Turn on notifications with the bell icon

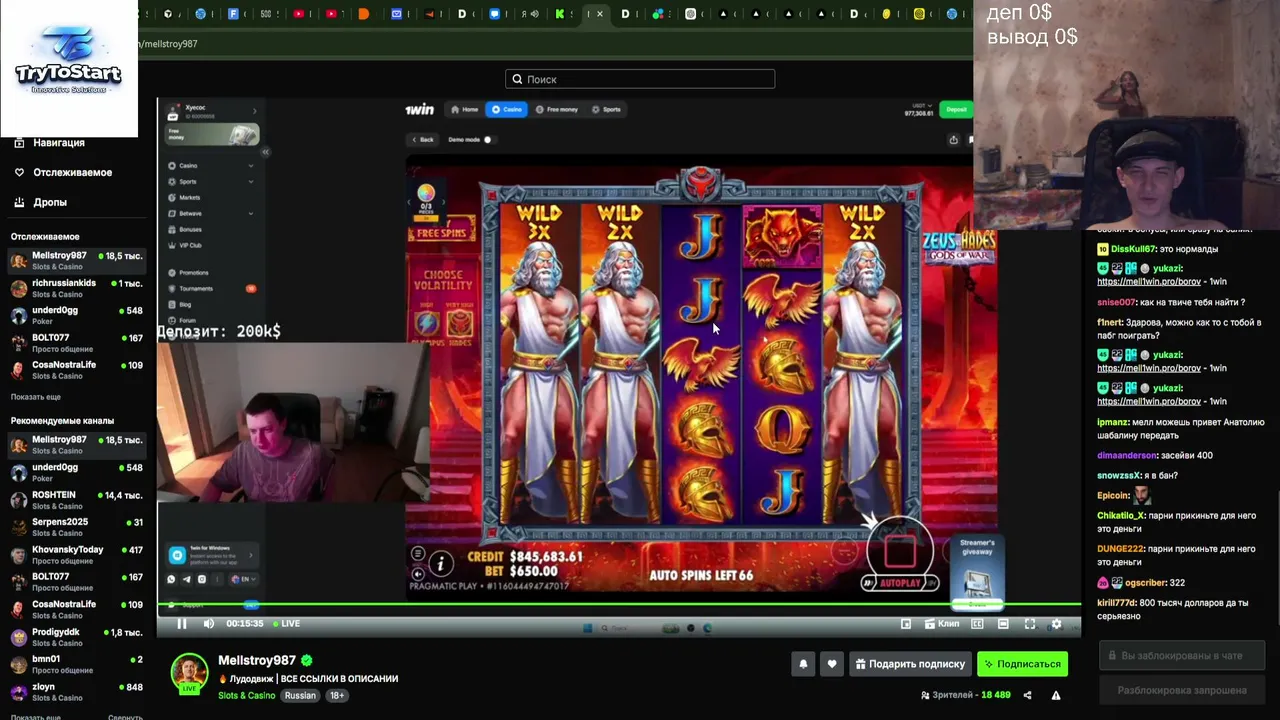pos(803,664)
